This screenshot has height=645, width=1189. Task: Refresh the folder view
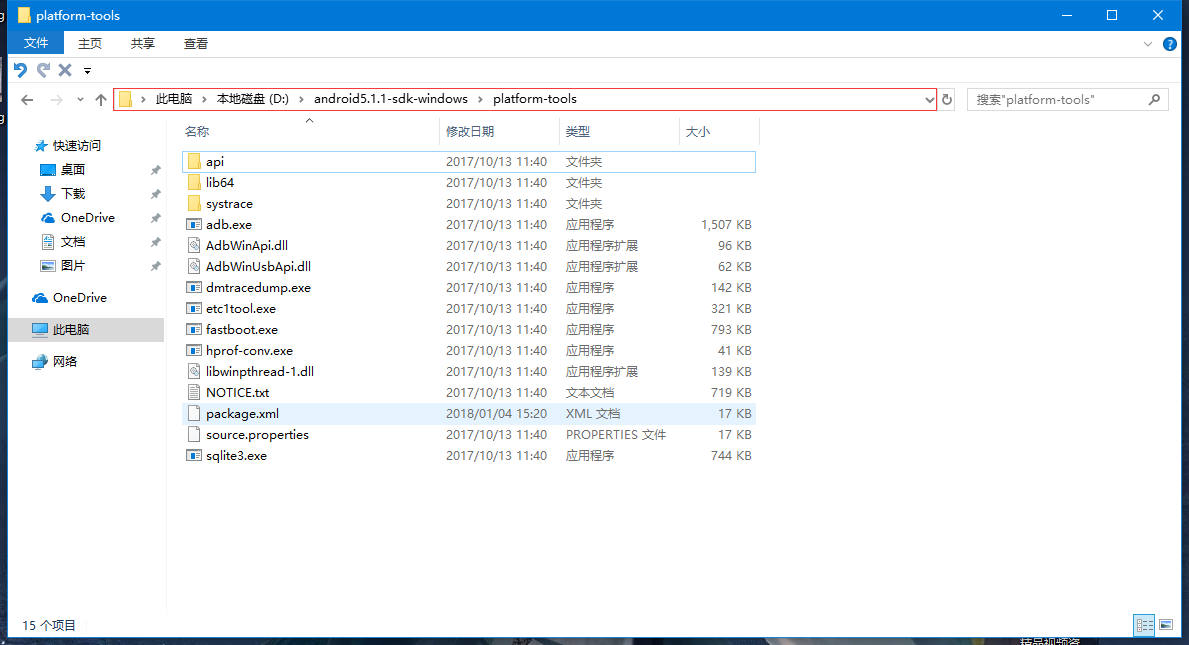tap(947, 99)
